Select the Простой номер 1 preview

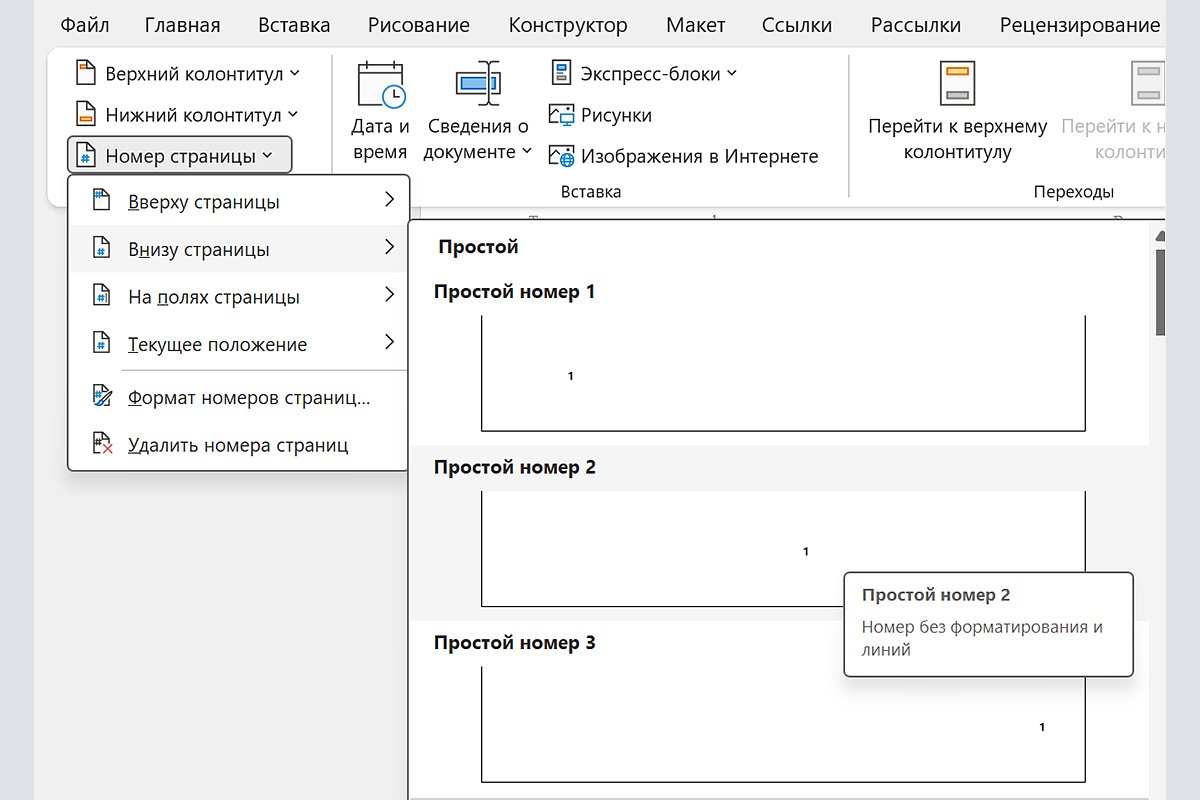(x=782, y=373)
